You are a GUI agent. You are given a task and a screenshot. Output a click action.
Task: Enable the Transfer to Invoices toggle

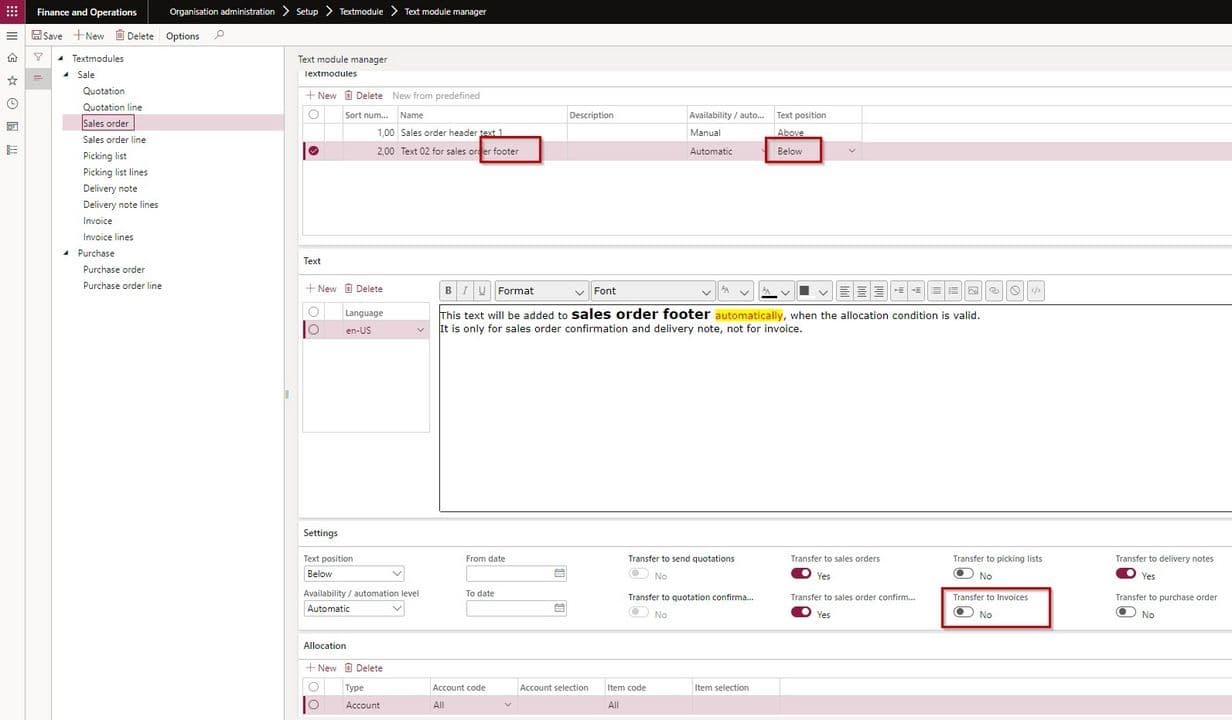[964, 613]
